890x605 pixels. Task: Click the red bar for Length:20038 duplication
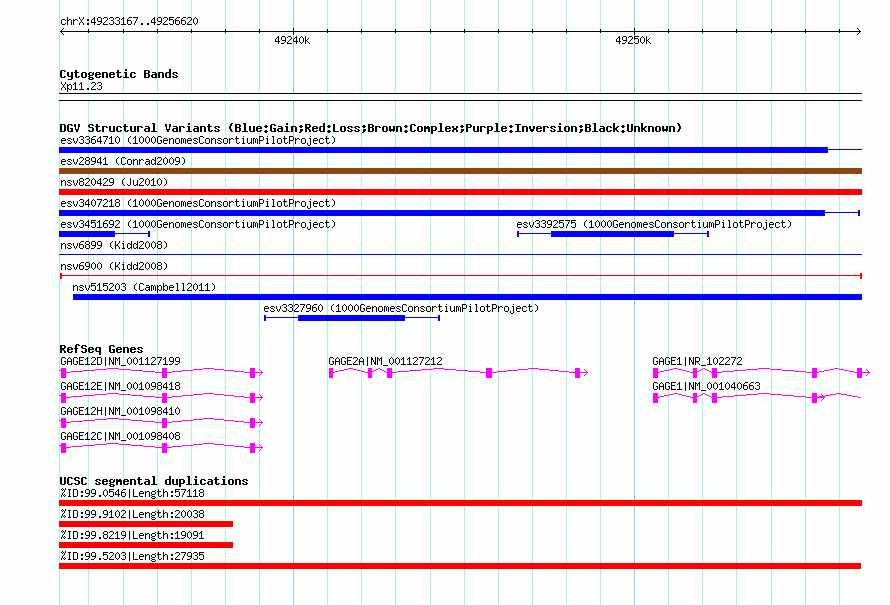[146, 524]
